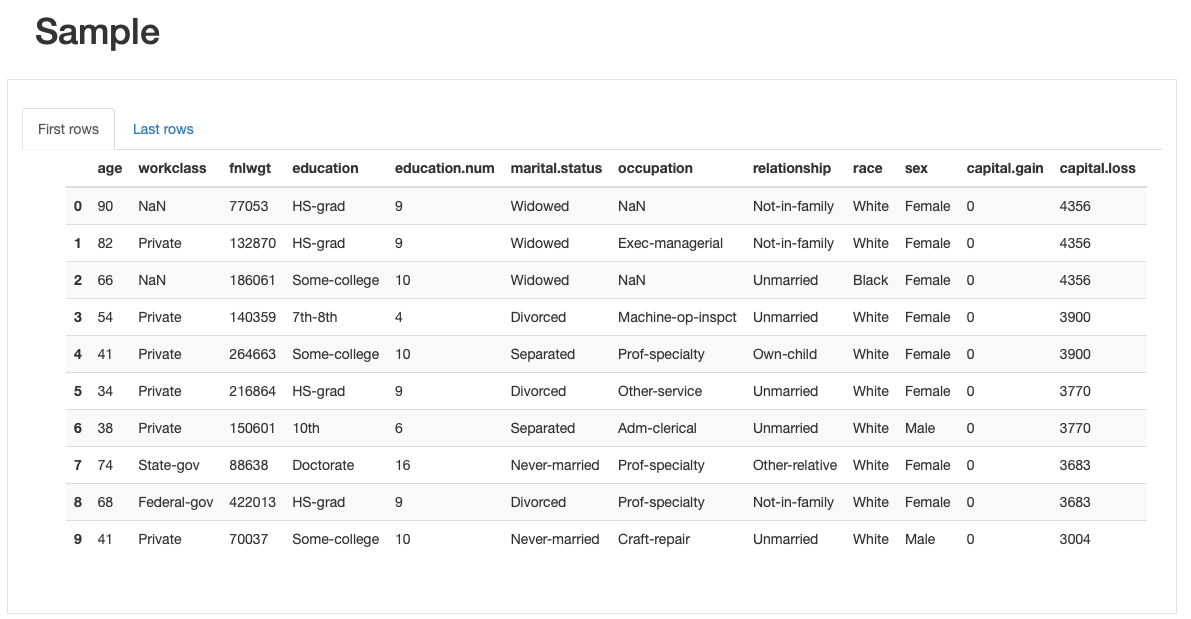Click the Federal-gov workclass cell
Screen dimensions: 1191x619
[176, 502]
